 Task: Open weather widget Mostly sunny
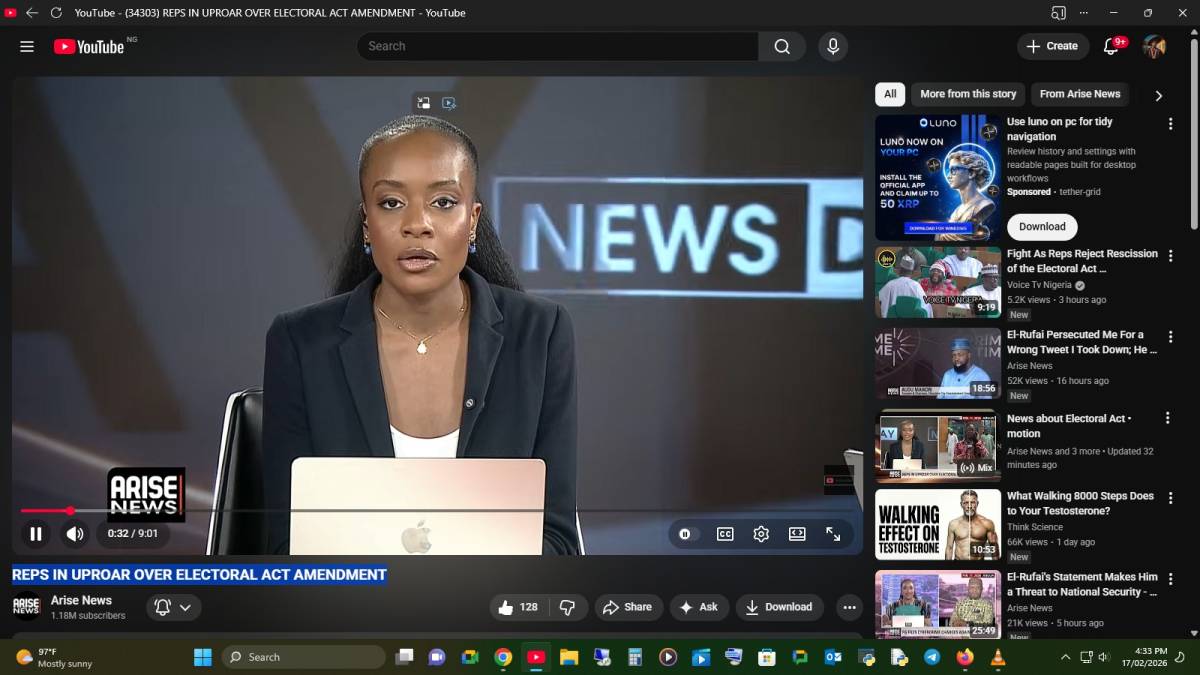(55, 657)
